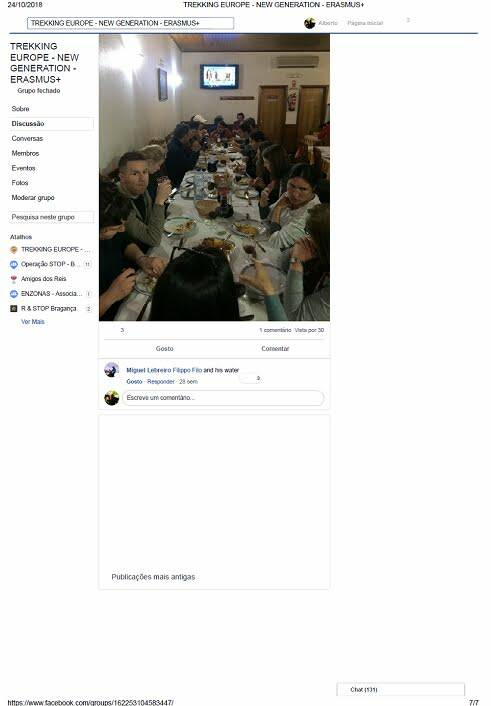The width and height of the screenshot is (491, 706).
Task: Open the Discussão section
Action: point(51,124)
